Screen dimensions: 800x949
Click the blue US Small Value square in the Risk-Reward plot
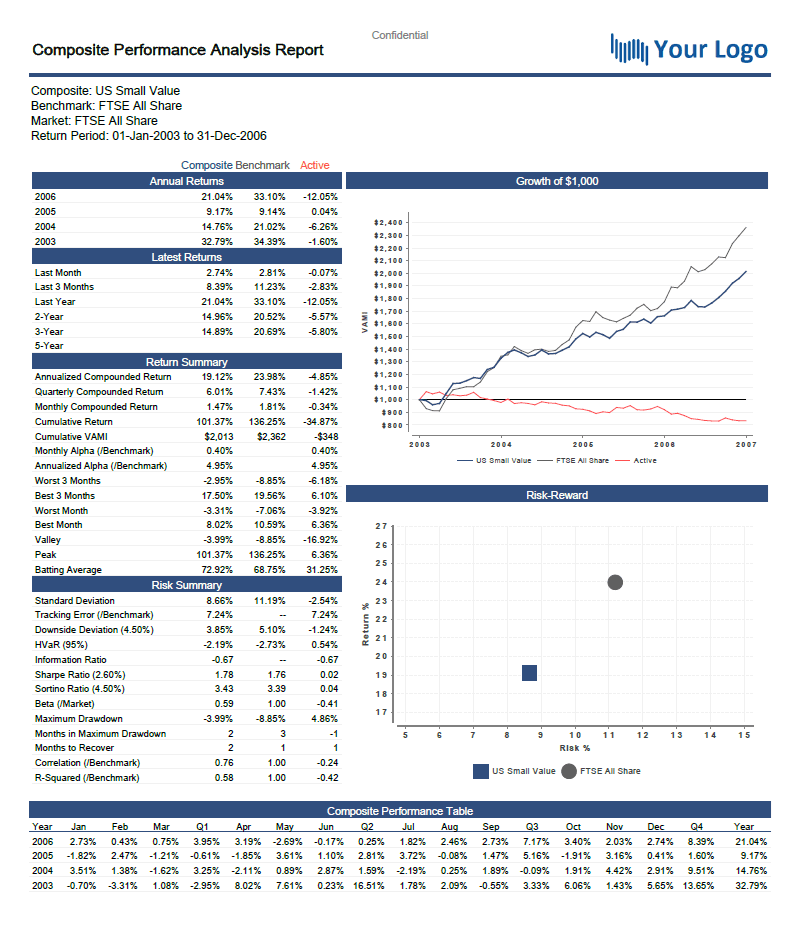(x=530, y=673)
